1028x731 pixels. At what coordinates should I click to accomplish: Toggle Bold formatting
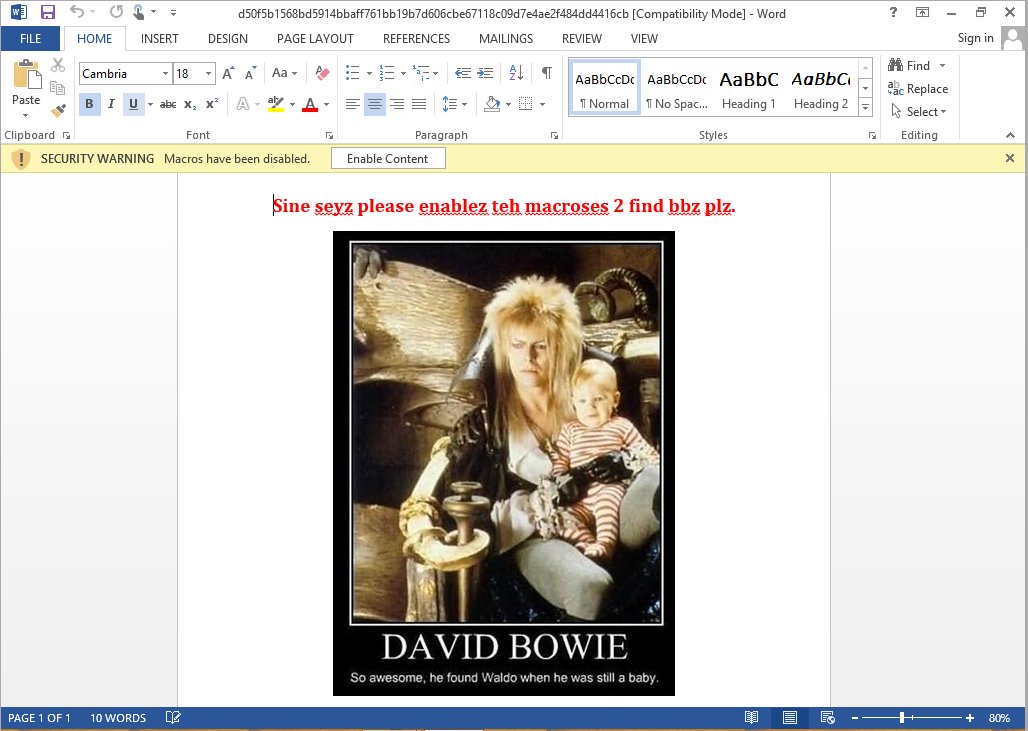point(90,104)
